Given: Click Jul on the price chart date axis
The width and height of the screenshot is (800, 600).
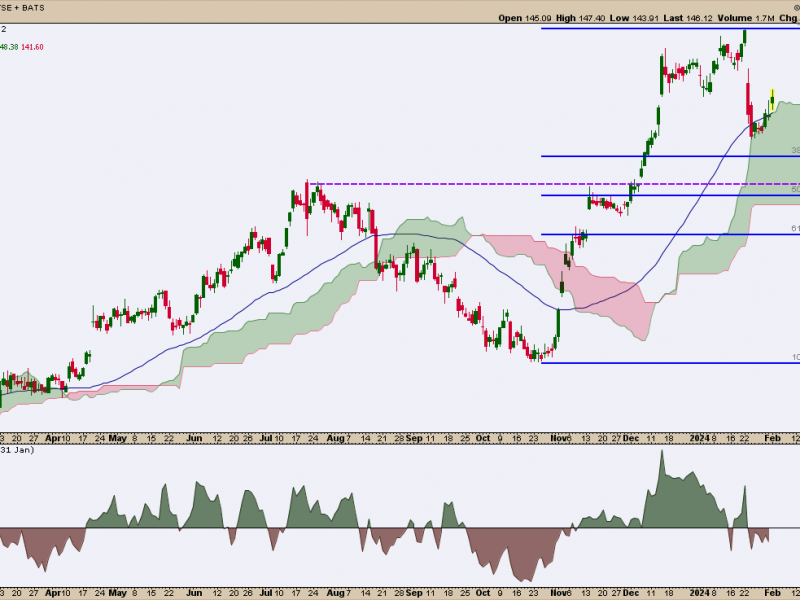Looking at the screenshot, I should 266,438.
